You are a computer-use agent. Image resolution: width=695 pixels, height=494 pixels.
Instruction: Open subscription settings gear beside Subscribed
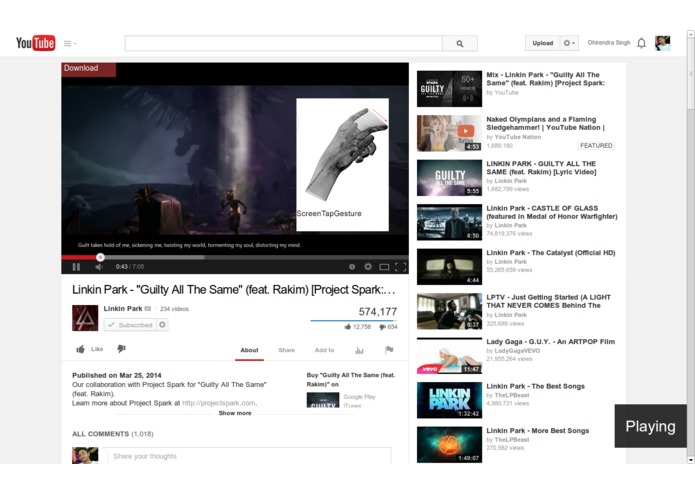(162, 325)
